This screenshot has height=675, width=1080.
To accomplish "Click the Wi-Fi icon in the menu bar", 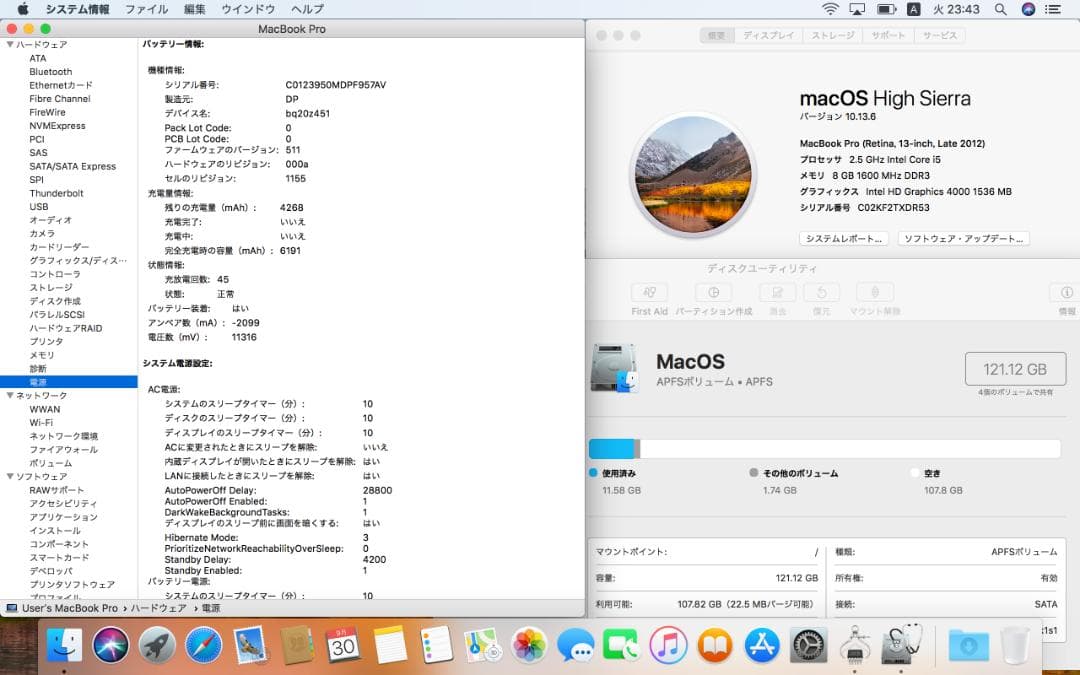I will 831,9.
